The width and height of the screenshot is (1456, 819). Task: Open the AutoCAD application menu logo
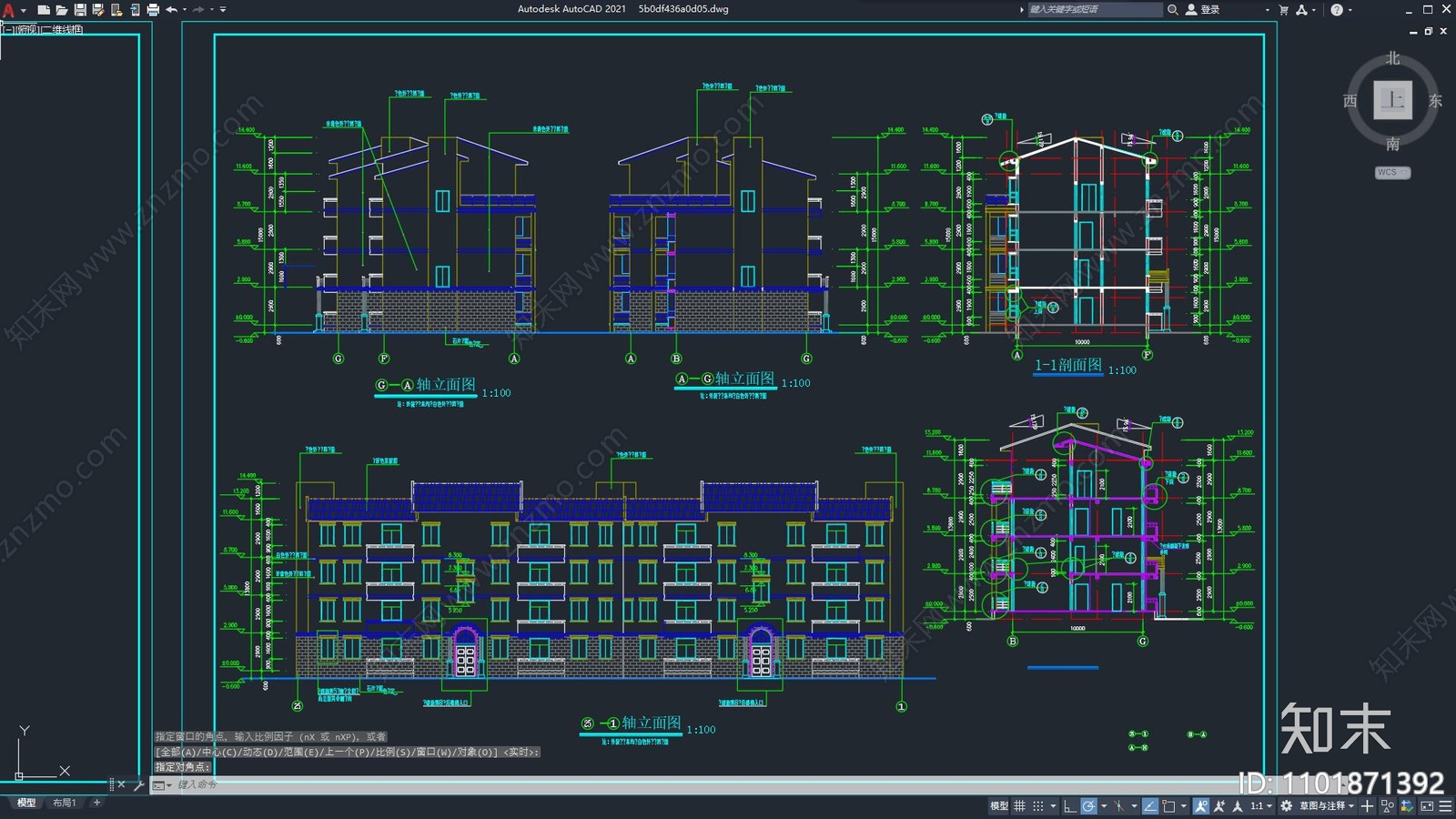(8, 10)
